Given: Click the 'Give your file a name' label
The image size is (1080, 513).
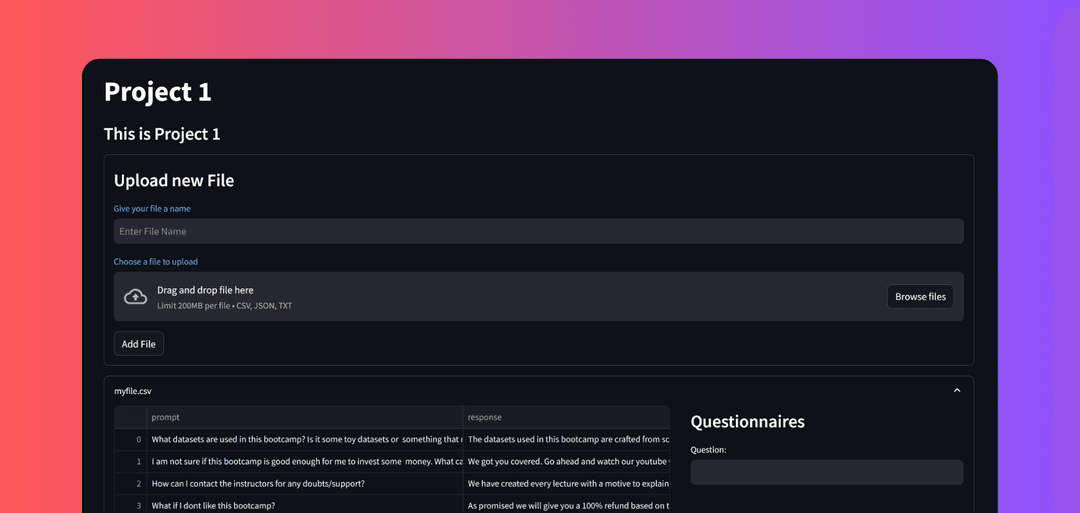Looking at the screenshot, I should click(152, 209).
